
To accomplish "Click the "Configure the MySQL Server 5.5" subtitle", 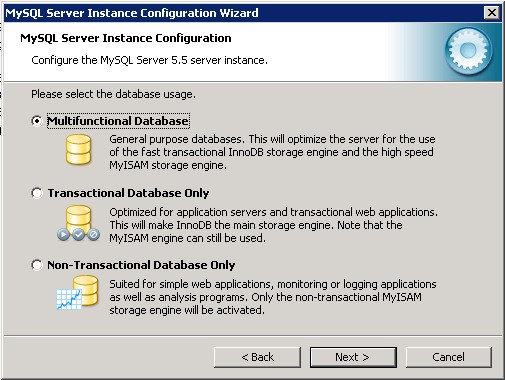I will (x=149, y=60).
